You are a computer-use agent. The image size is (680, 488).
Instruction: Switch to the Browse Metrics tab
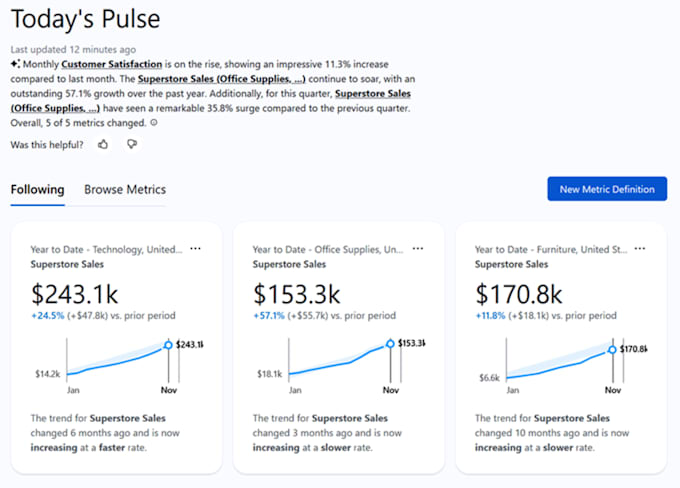coord(125,189)
